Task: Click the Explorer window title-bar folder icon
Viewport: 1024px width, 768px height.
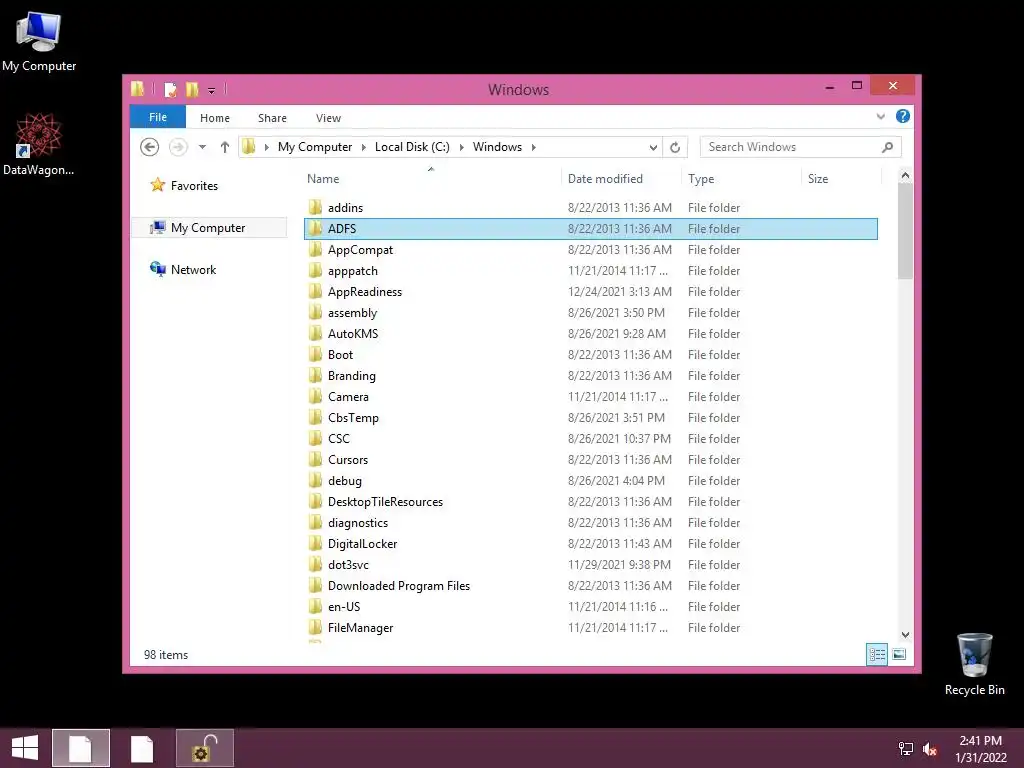Action: [x=138, y=89]
